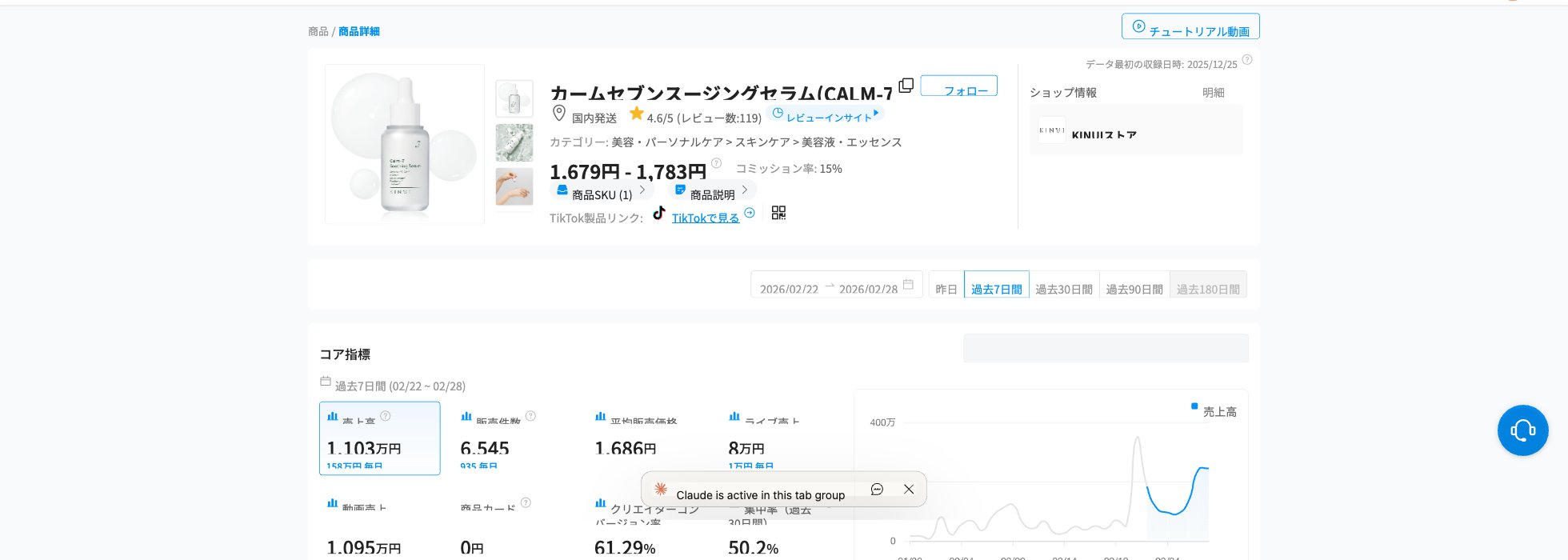Open レビューインサイト panel

pyautogui.click(x=825, y=114)
